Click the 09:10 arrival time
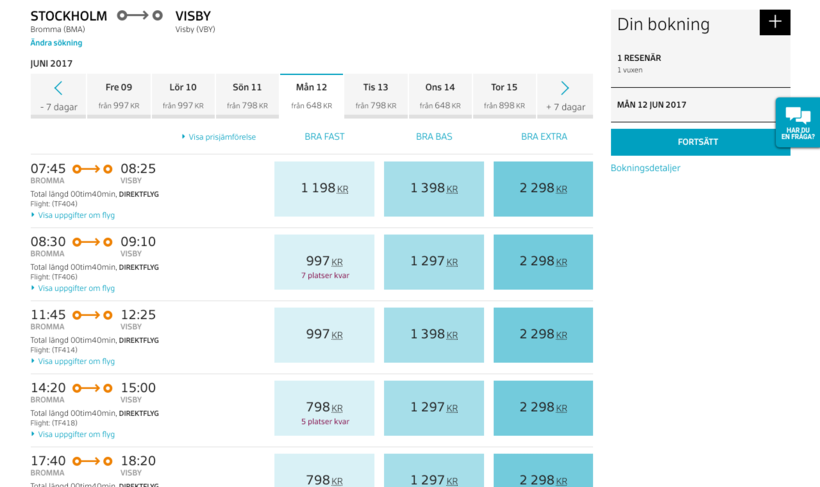This screenshot has height=487, width=820. tap(138, 242)
